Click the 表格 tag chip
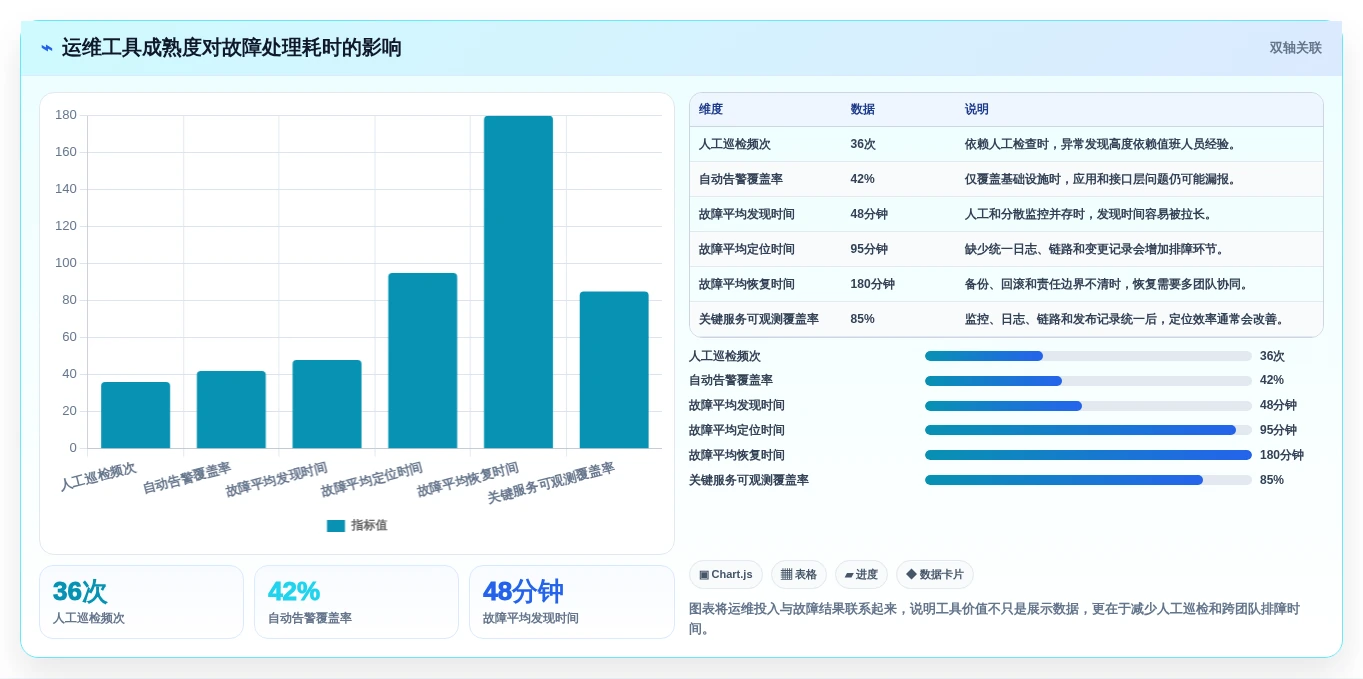Image resolution: width=1363 pixels, height=679 pixels. [x=798, y=575]
